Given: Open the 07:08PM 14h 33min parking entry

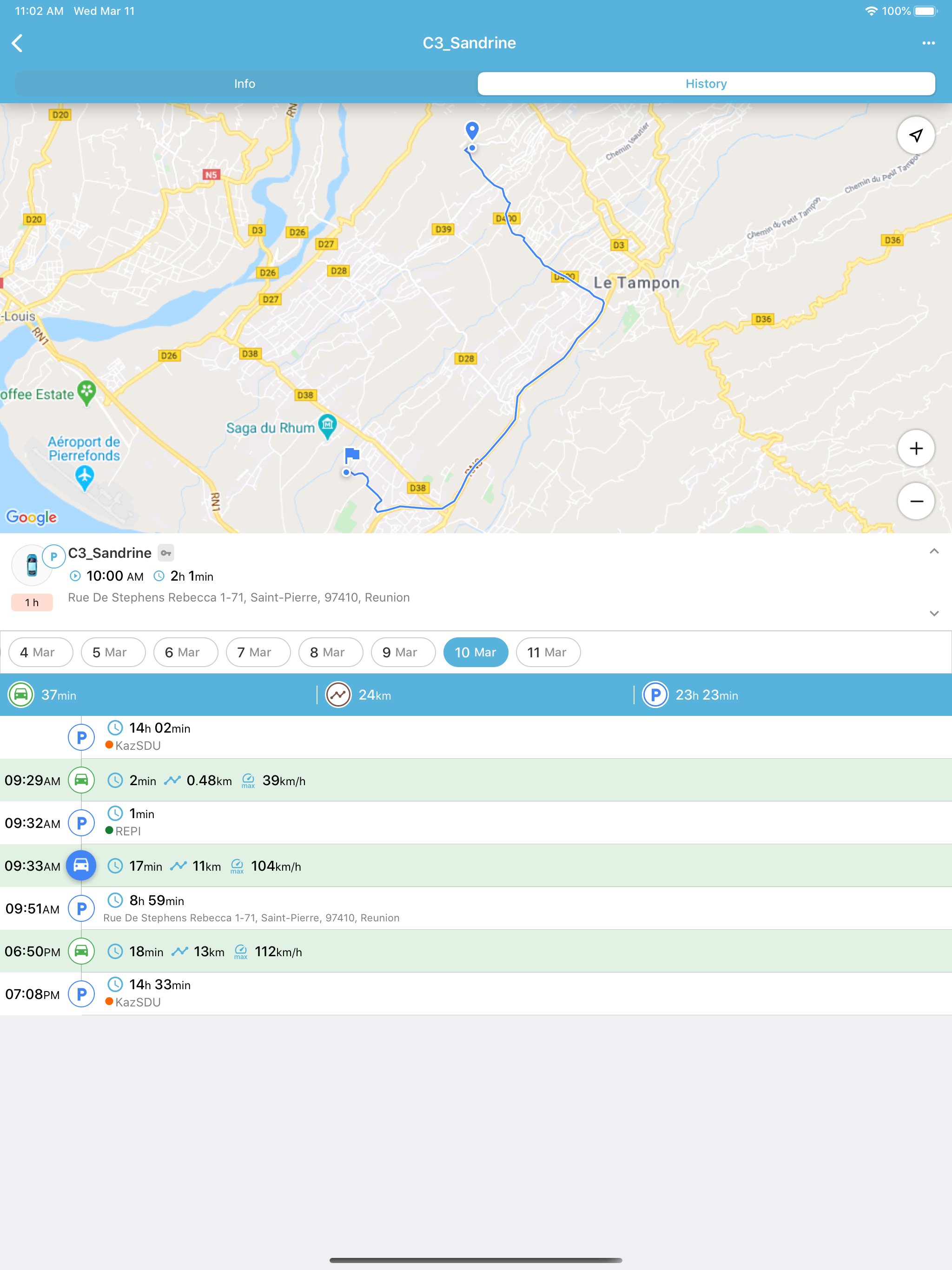Looking at the screenshot, I should pos(476,994).
